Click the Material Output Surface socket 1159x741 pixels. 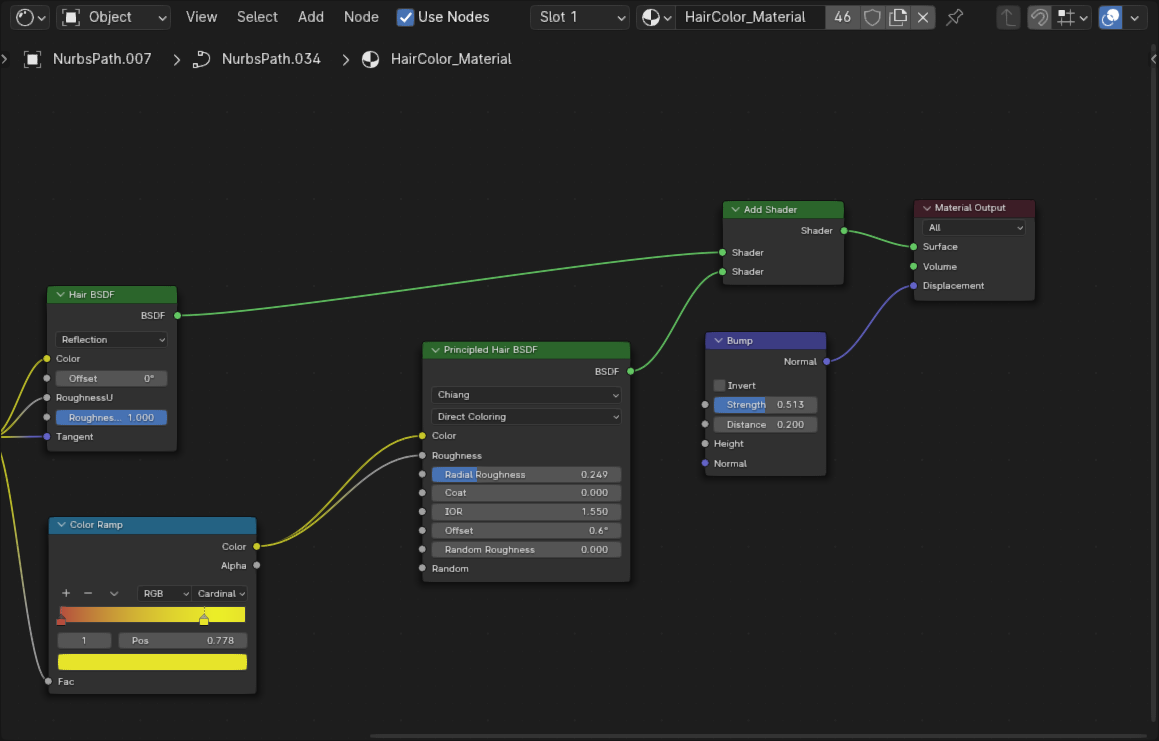[x=914, y=247]
